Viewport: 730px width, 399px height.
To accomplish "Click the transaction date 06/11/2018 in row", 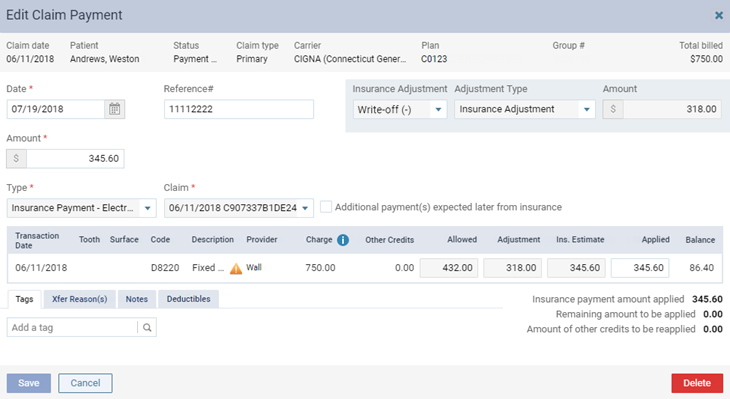I will click(41, 268).
